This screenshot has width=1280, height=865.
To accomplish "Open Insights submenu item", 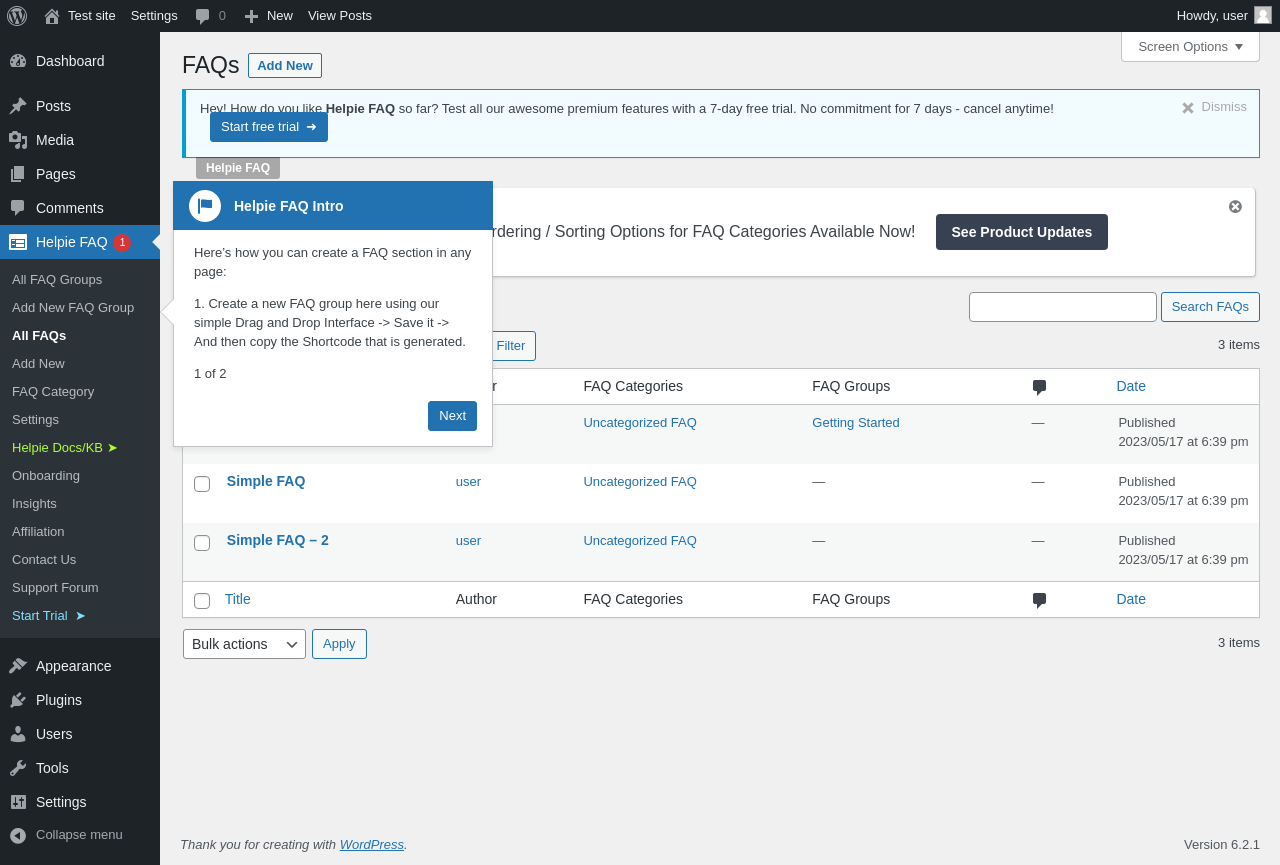I will [34, 503].
